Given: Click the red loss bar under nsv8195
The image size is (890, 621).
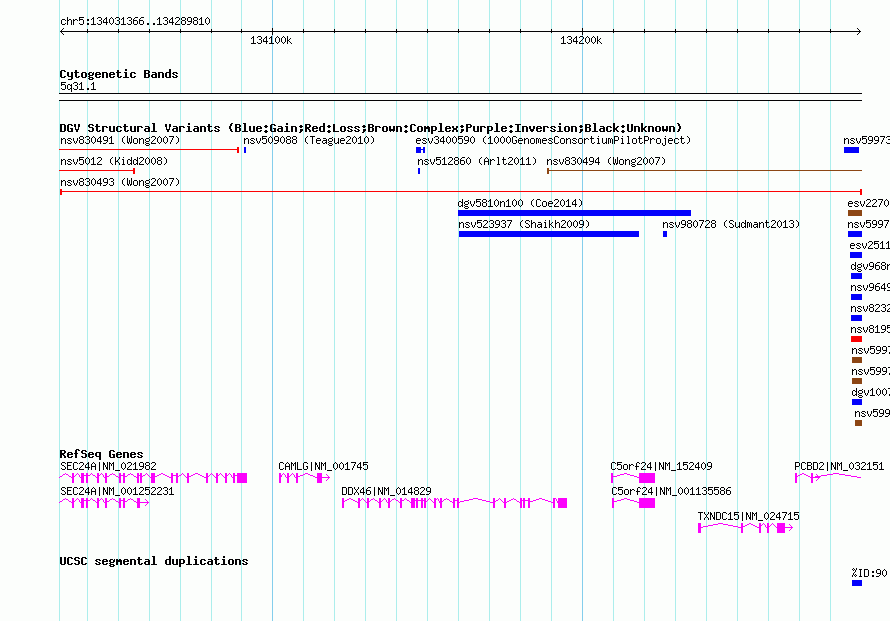Looking at the screenshot, I should click(857, 339).
